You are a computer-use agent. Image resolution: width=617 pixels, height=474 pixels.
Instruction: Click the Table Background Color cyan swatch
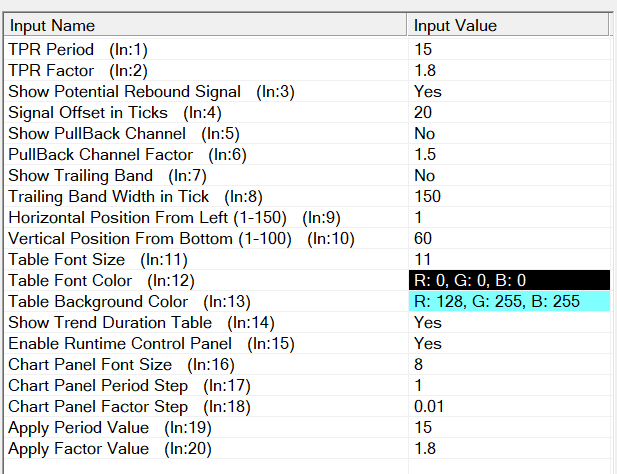509,301
